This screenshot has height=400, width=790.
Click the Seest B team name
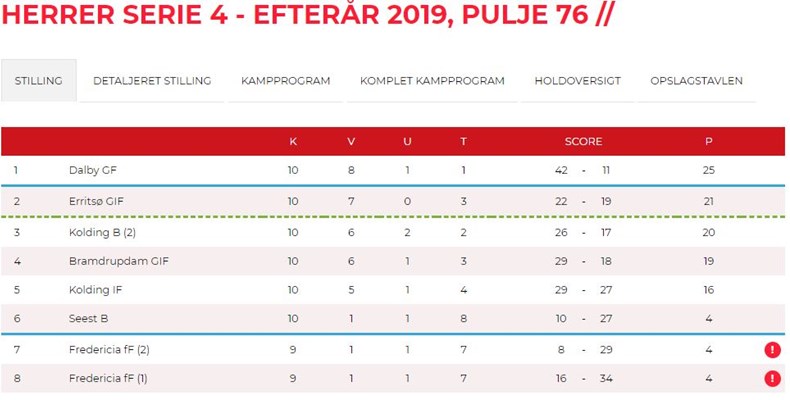pos(89,320)
